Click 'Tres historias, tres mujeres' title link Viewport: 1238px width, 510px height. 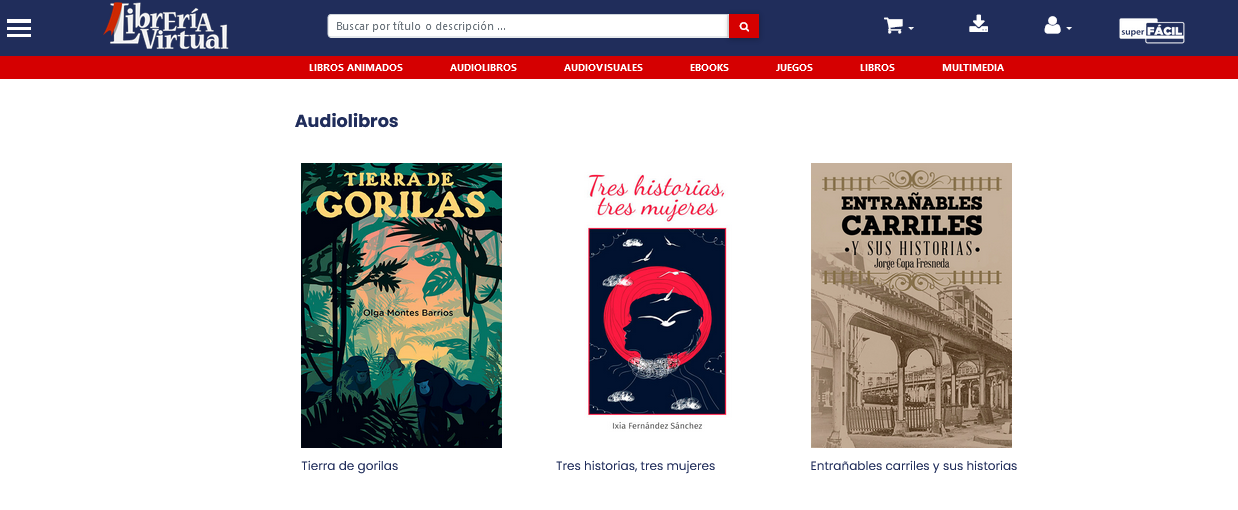point(636,466)
